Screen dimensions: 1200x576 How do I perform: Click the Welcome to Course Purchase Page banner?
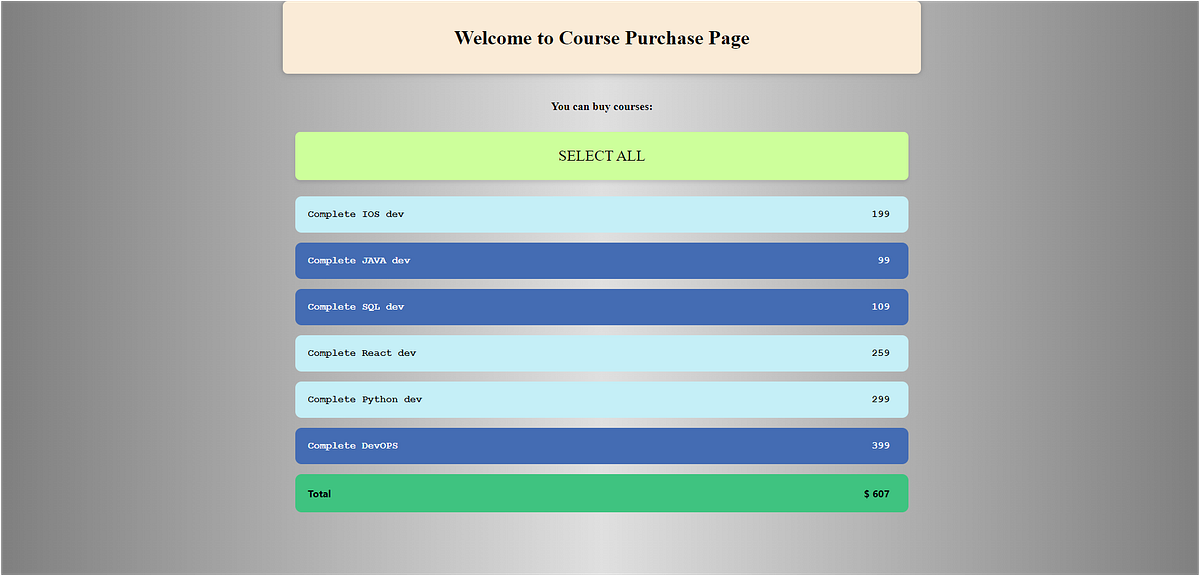[x=601, y=38]
